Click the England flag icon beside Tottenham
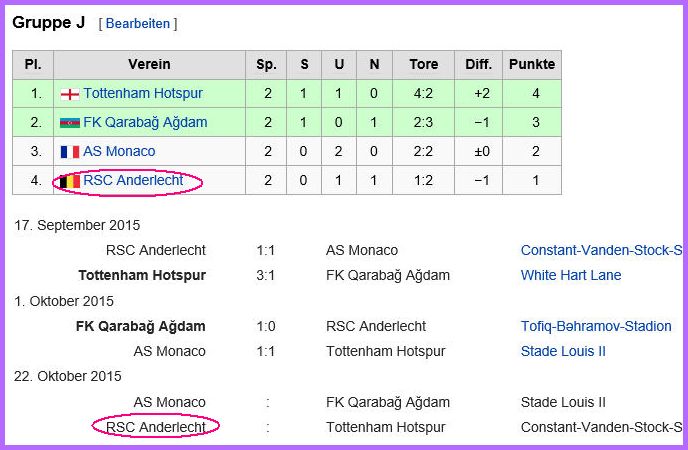The width and height of the screenshot is (688, 450). click(x=70, y=94)
